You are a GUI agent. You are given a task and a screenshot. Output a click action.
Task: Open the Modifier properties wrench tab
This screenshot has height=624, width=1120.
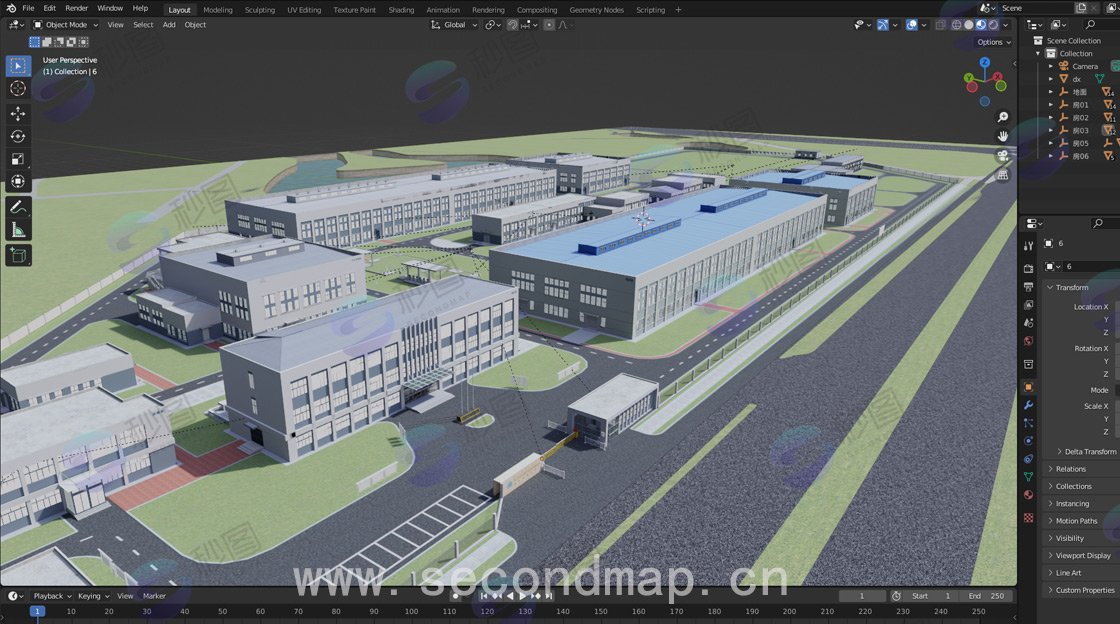[x=1028, y=404]
